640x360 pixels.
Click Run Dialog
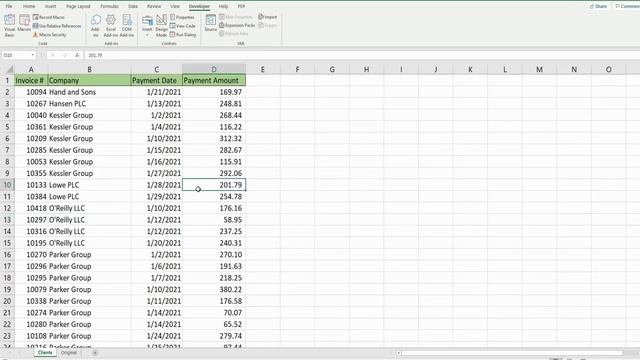(183, 35)
